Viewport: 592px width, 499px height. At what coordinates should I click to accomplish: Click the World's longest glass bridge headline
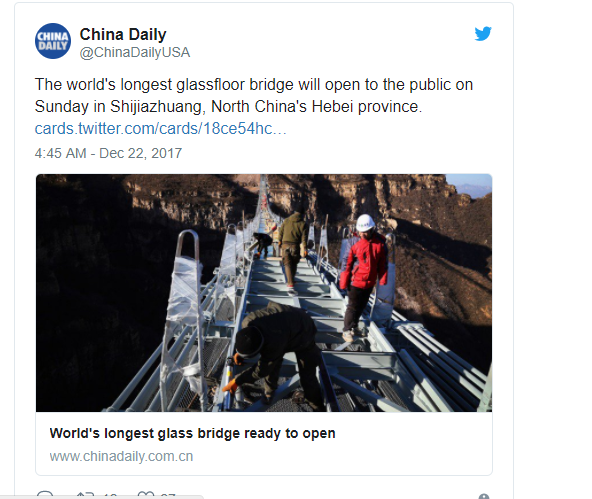pyautogui.click(x=192, y=433)
